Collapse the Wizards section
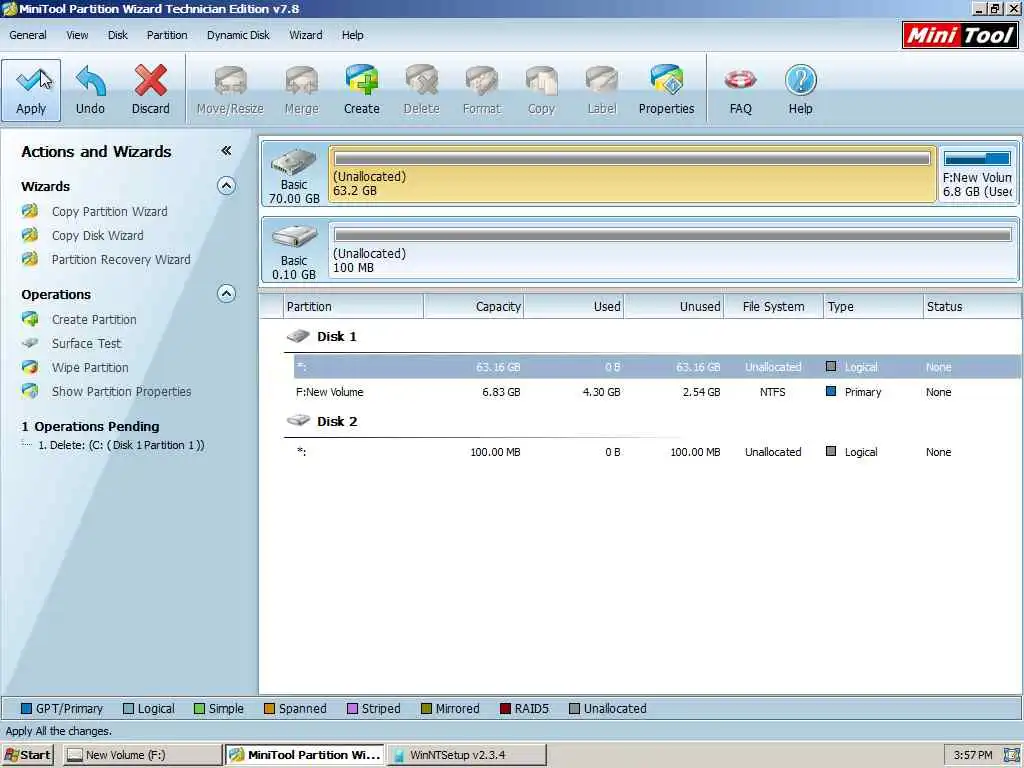Viewport: 1024px width, 768px height. (226, 186)
